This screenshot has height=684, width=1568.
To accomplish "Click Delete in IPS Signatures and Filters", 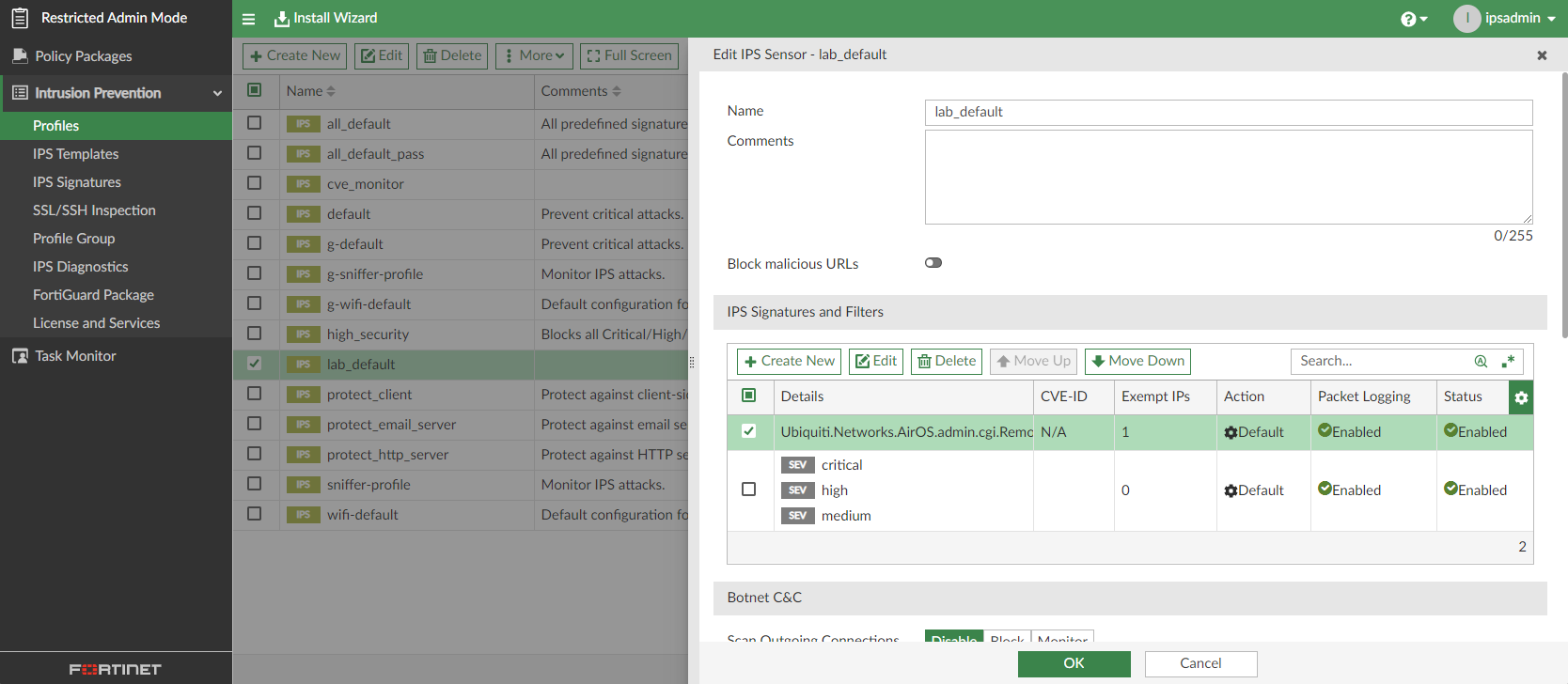I will click(x=947, y=361).
